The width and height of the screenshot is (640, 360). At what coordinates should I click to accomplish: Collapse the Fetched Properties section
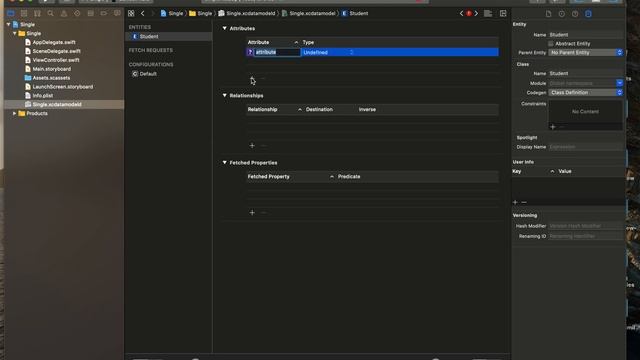(224, 162)
